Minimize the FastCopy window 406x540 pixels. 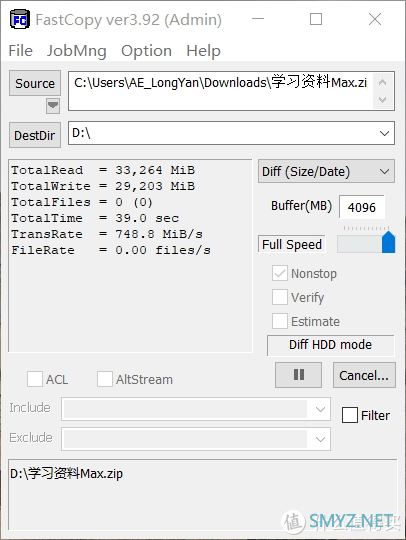[x=258, y=19]
